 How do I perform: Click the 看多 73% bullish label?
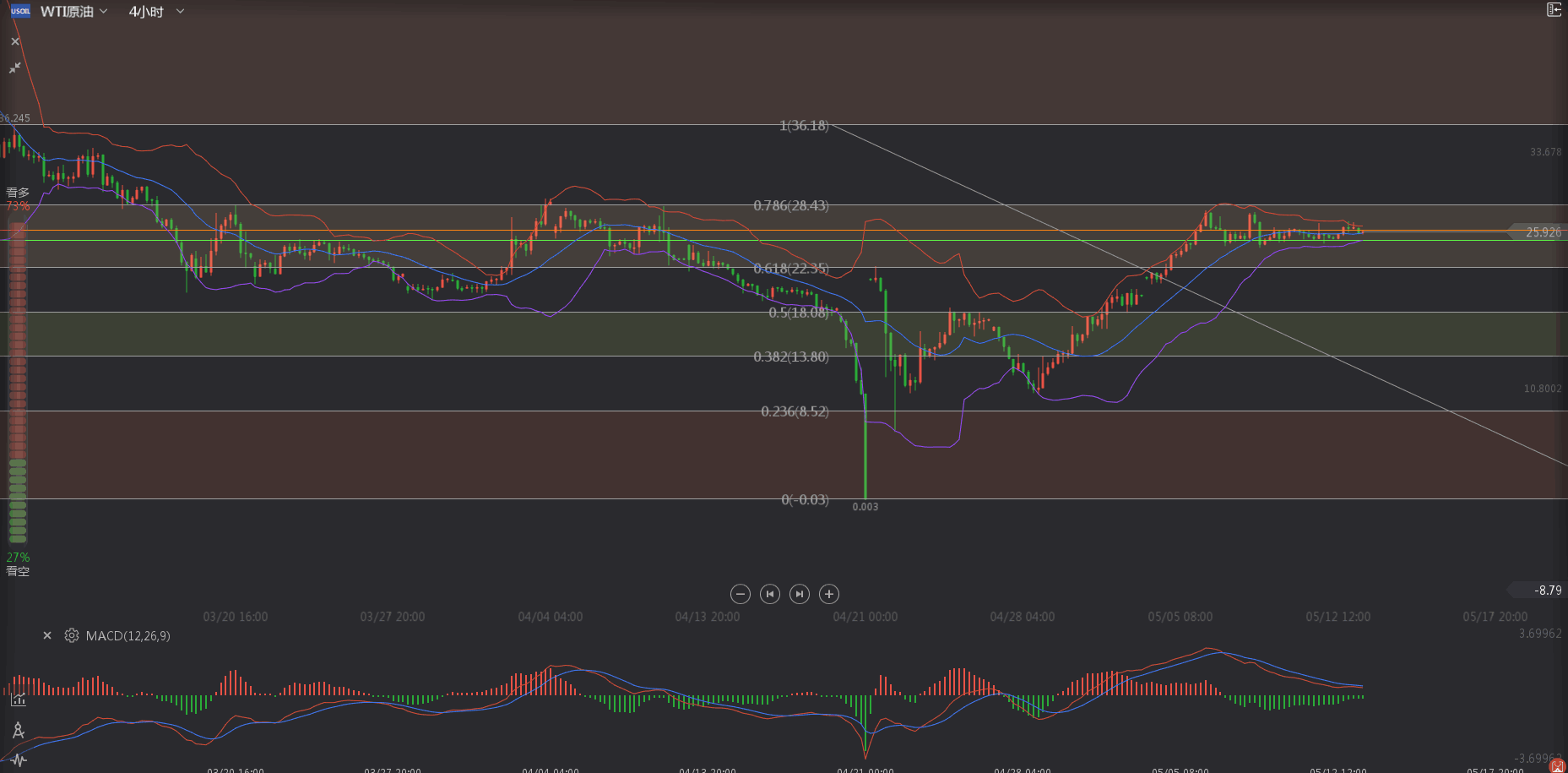(x=18, y=199)
